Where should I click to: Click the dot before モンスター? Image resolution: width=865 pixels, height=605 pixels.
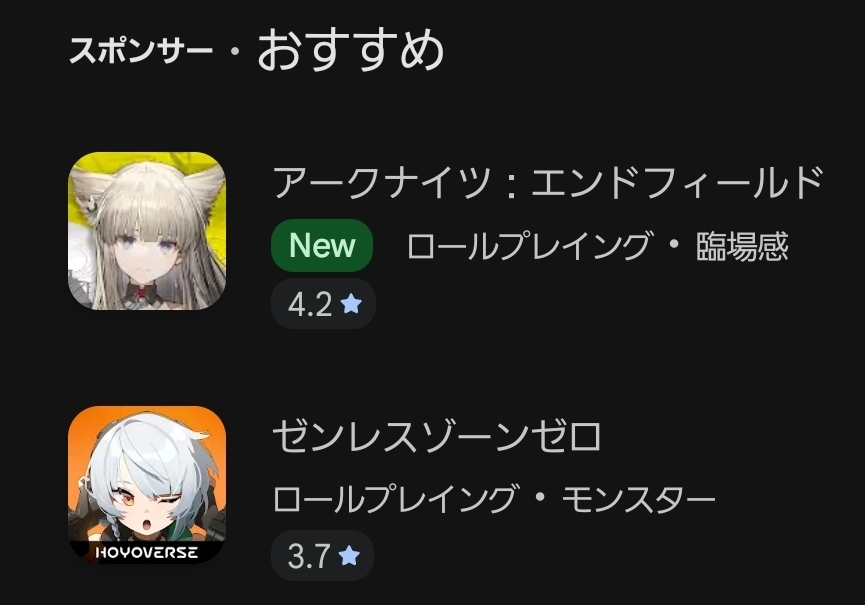[540, 497]
